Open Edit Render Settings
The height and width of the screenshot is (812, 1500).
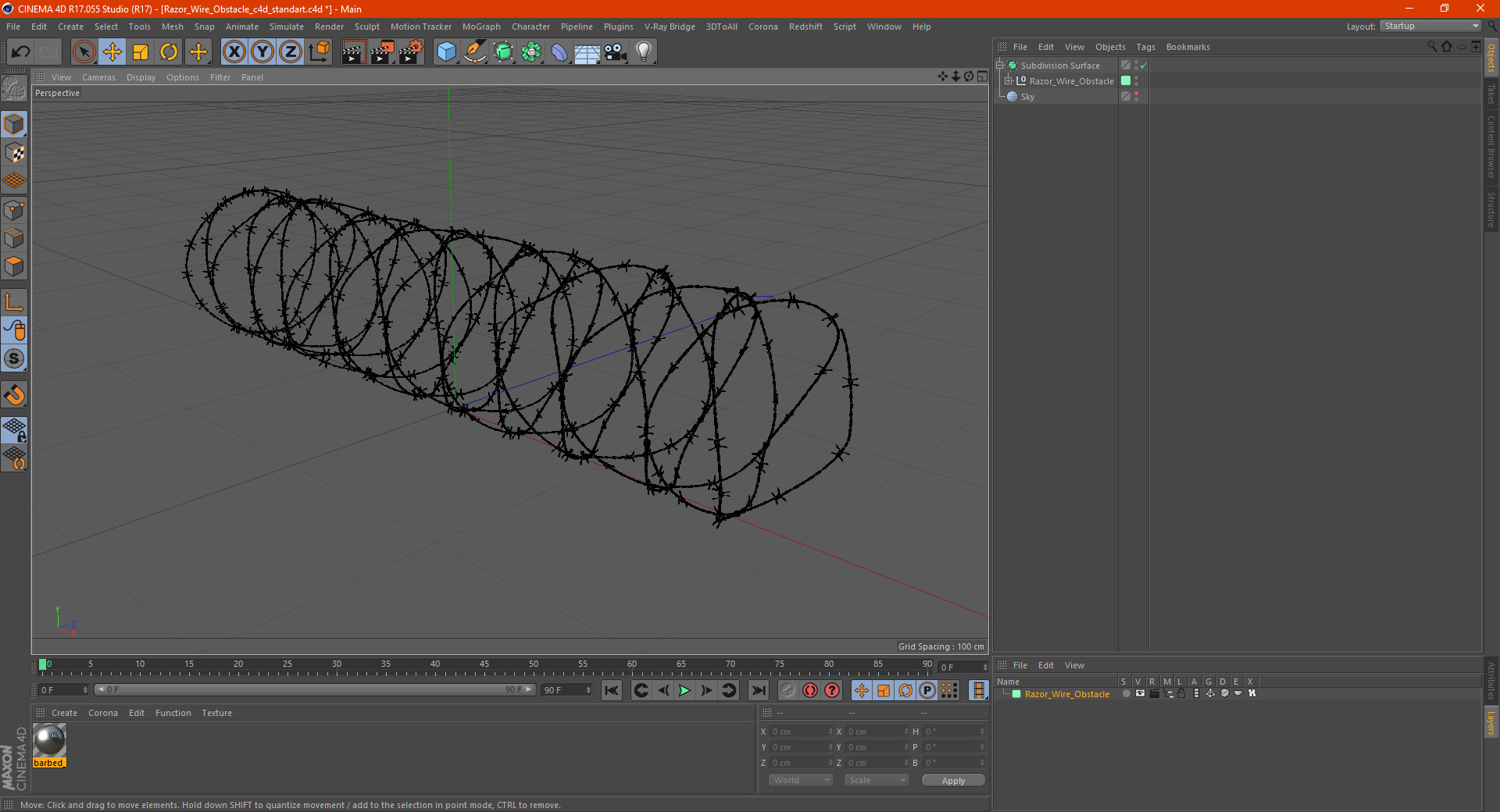(411, 52)
